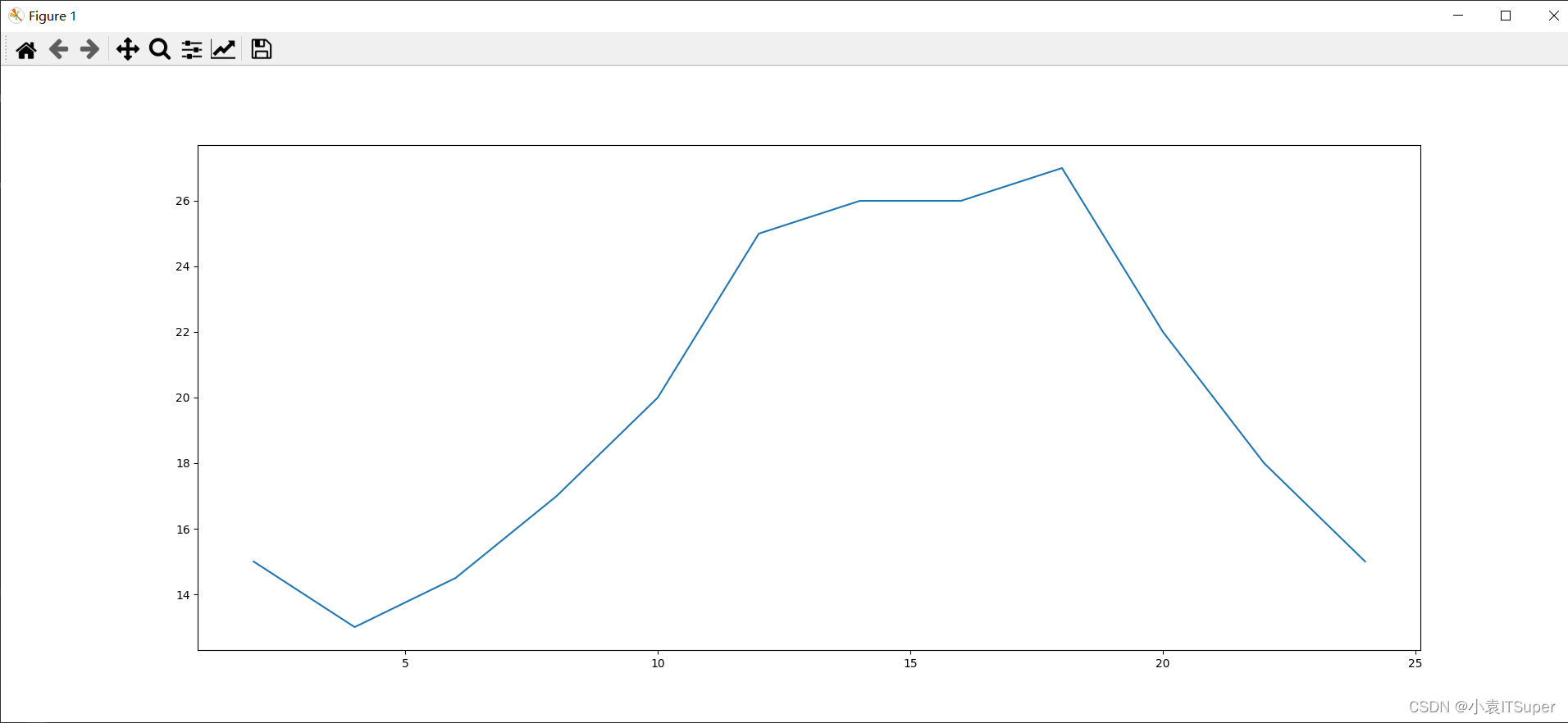Click the x-axis tick label 25
Image resolution: width=1568 pixels, height=723 pixels.
1415,663
